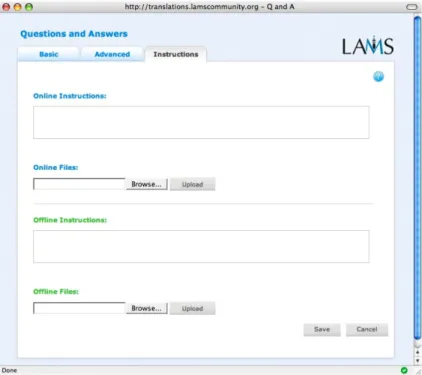Click the Offline Files label
This screenshot has height=375, width=422.
[x=56, y=291]
